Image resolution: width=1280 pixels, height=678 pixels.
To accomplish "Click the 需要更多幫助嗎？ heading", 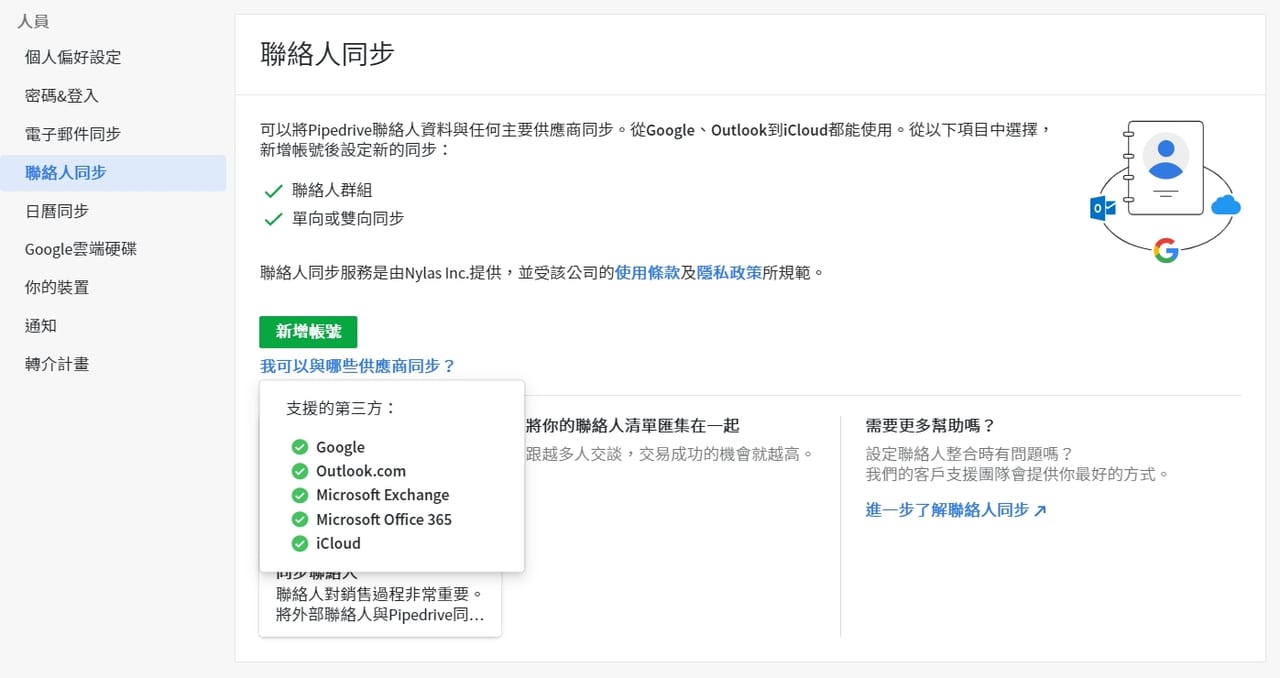I will pyautogui.click(x=931, y=426).
